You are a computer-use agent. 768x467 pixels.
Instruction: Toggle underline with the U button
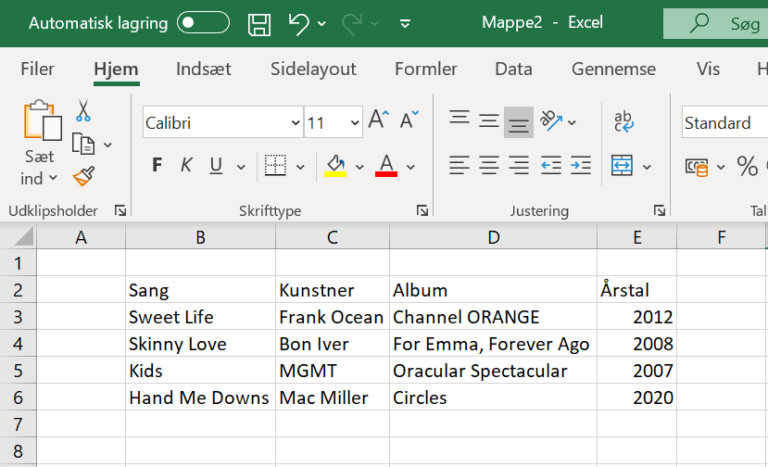pyautogui.click(x=216, y=166)
